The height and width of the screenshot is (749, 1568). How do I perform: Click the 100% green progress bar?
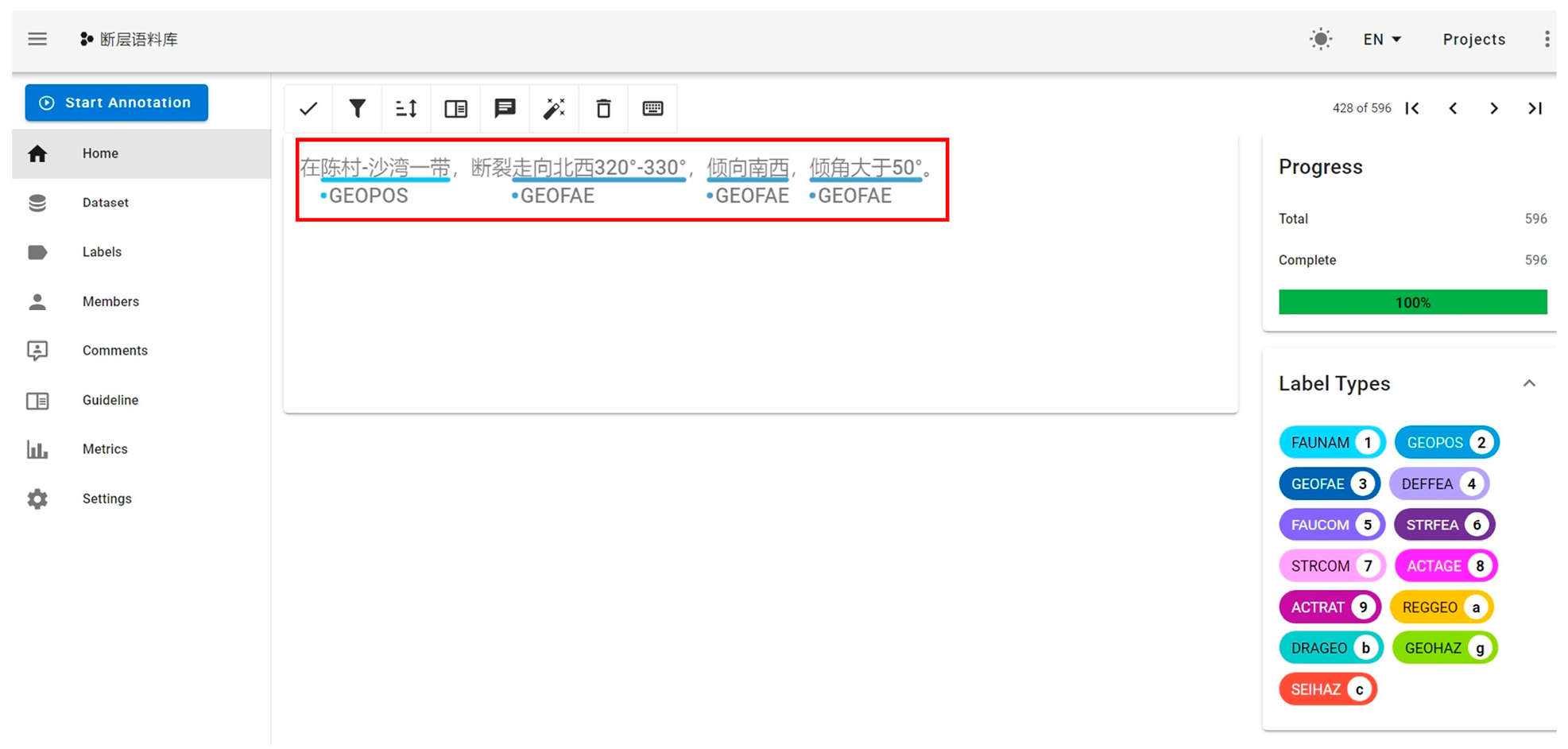click(1412, 302)
